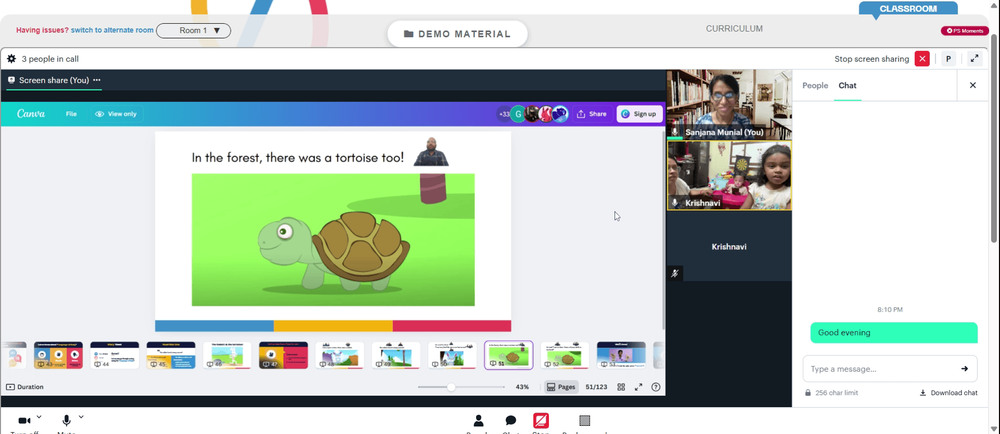Click the P button beside stop sharing
The image size is (1000, 434).
[x=948, y=59]
